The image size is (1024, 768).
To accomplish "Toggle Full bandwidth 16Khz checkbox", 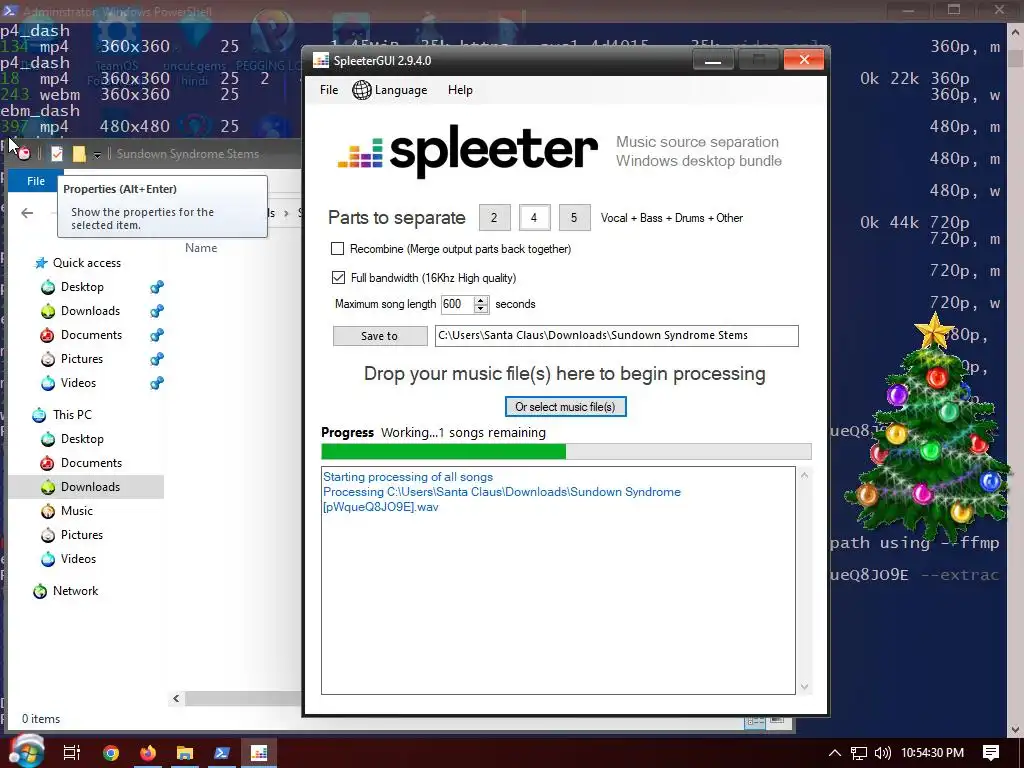I will (338, 278).
